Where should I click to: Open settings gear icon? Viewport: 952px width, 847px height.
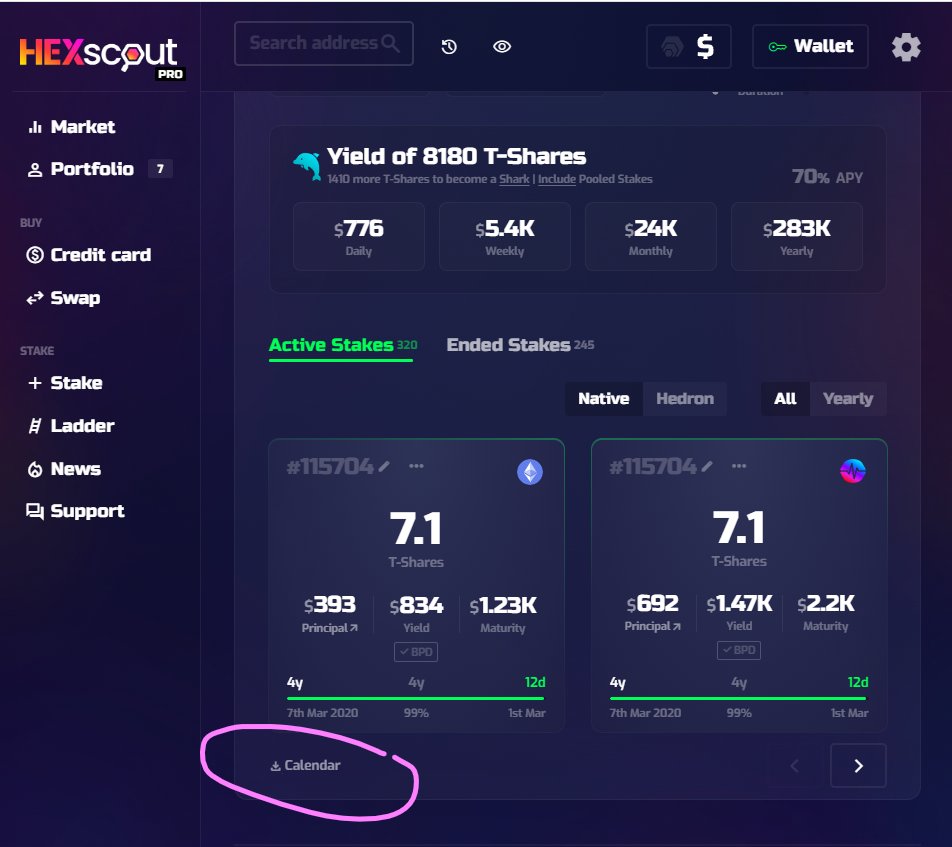point(906,47)
